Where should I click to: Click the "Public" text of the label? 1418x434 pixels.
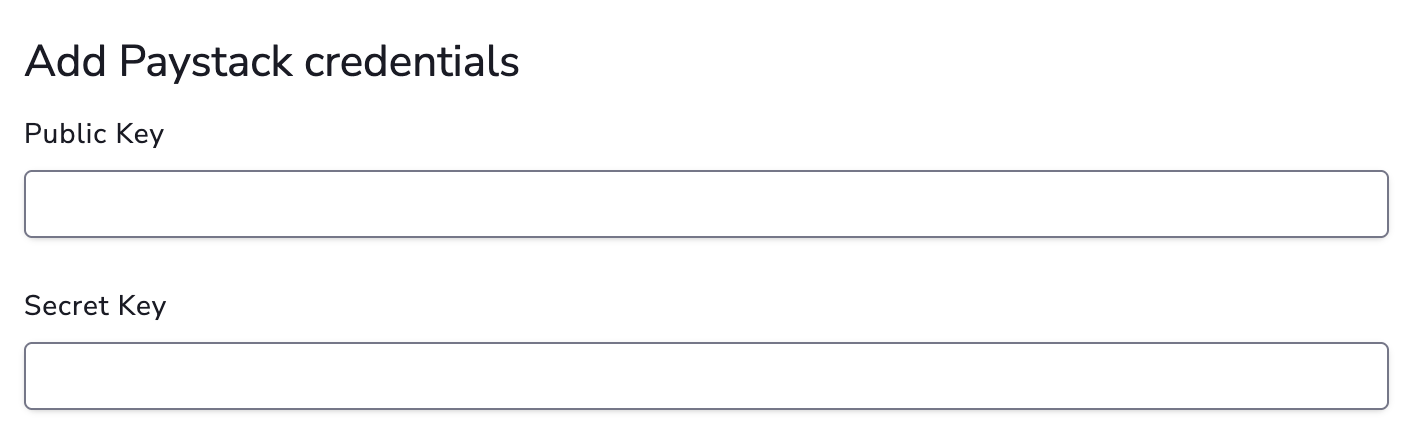pos(66,134)
